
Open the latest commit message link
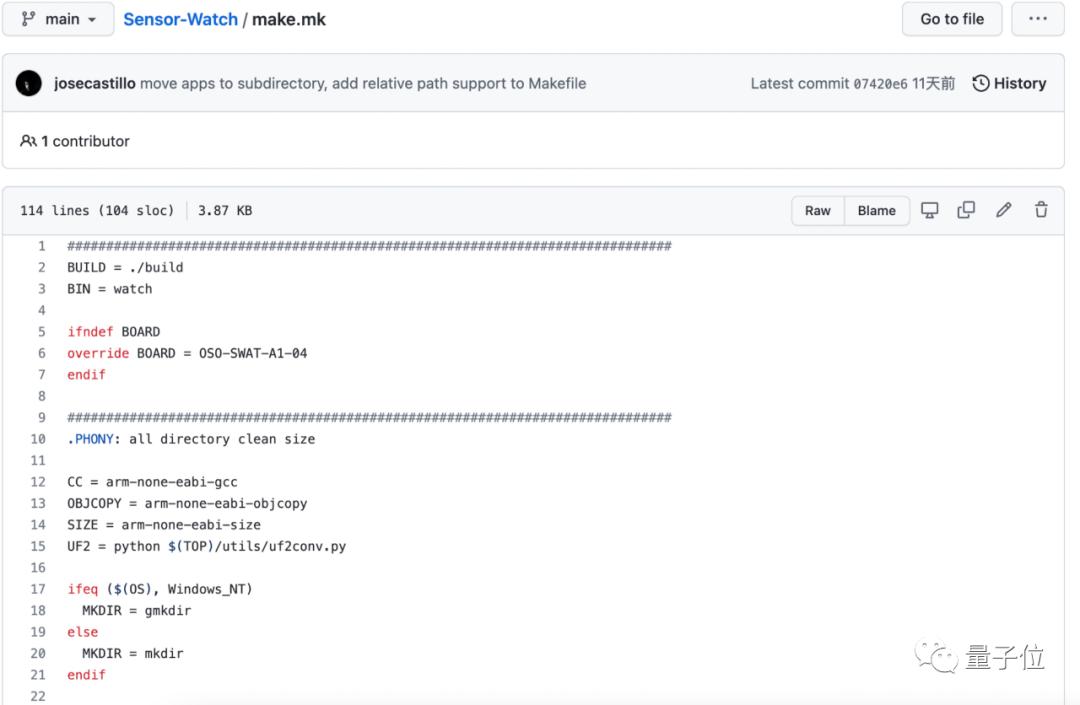coord(363,84)
